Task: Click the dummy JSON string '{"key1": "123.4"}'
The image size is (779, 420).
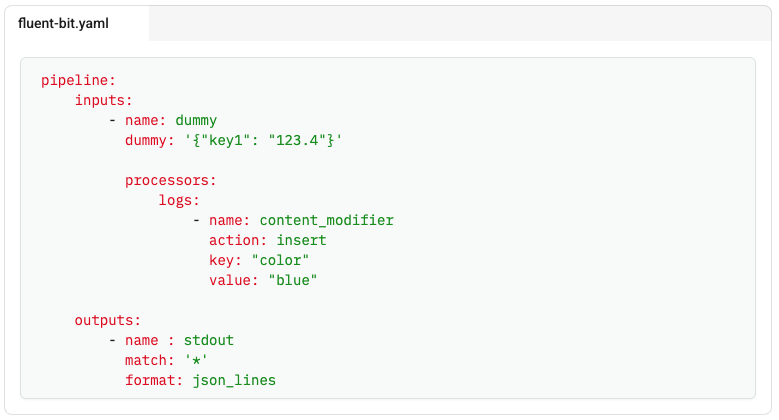Action: pyautogui.click(x=263, y=140)
